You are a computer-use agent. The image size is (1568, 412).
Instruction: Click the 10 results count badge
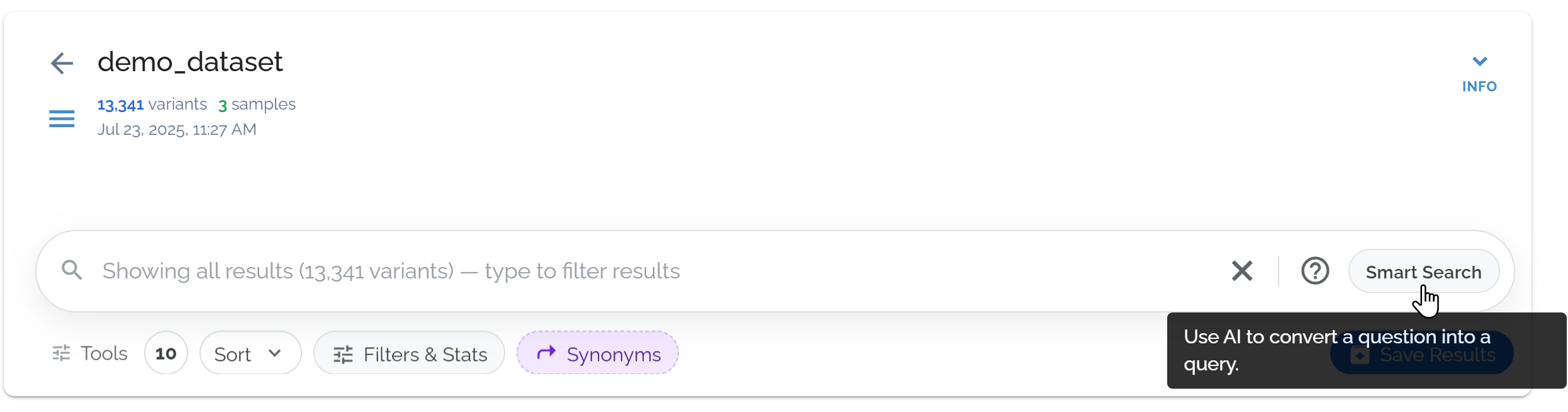coord(165,353)
